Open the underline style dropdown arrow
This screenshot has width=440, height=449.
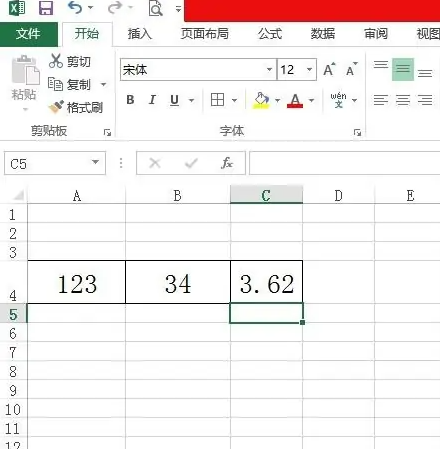click(x=191, y=100)
